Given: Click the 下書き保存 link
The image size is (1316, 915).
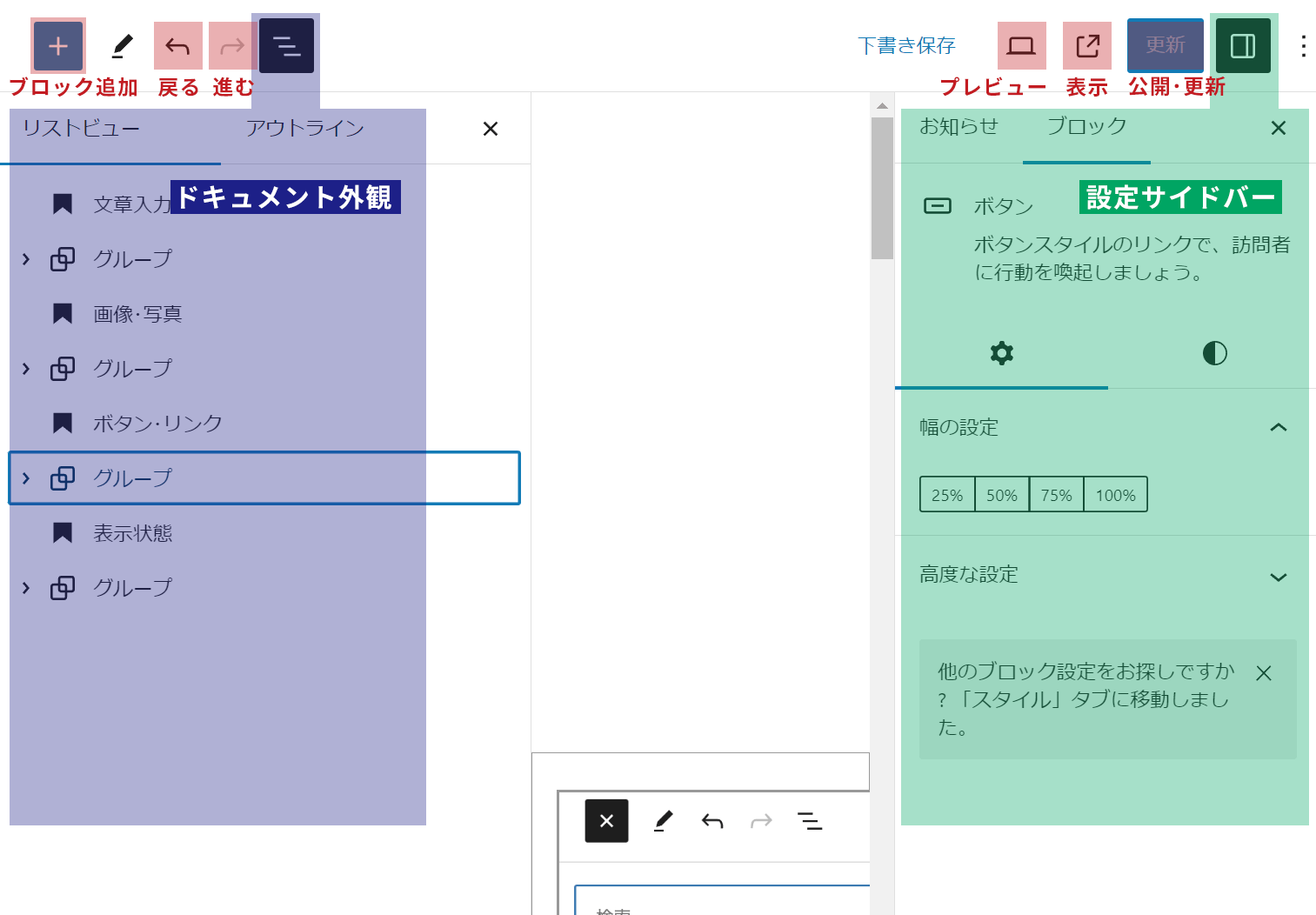Looking at the screenshot, I should (x=906, y=46).
